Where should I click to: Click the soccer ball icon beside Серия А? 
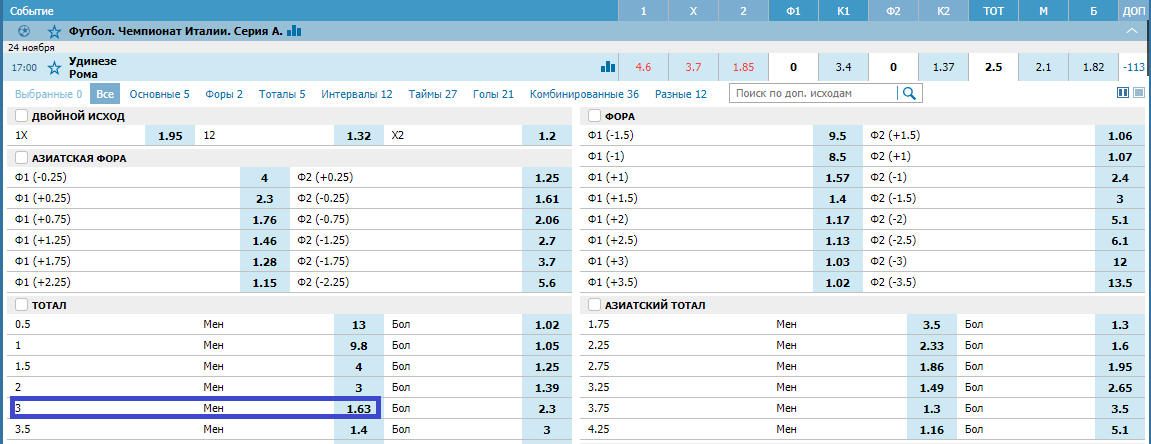click(x=23, y=32)
